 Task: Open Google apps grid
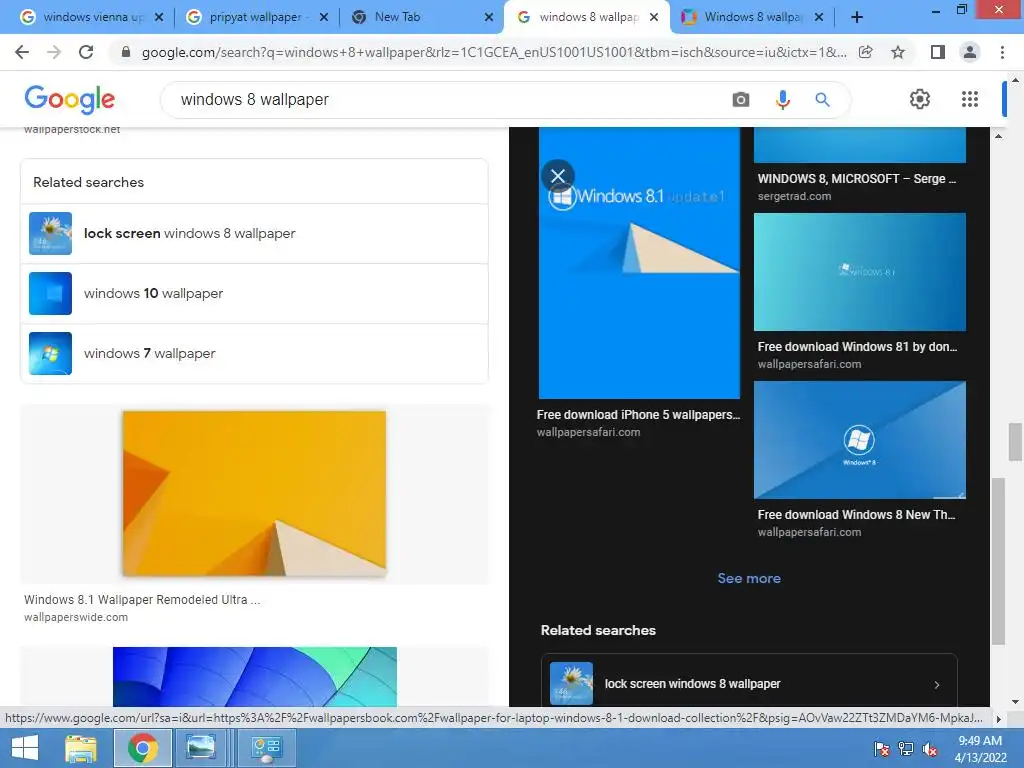click(970, 99)
